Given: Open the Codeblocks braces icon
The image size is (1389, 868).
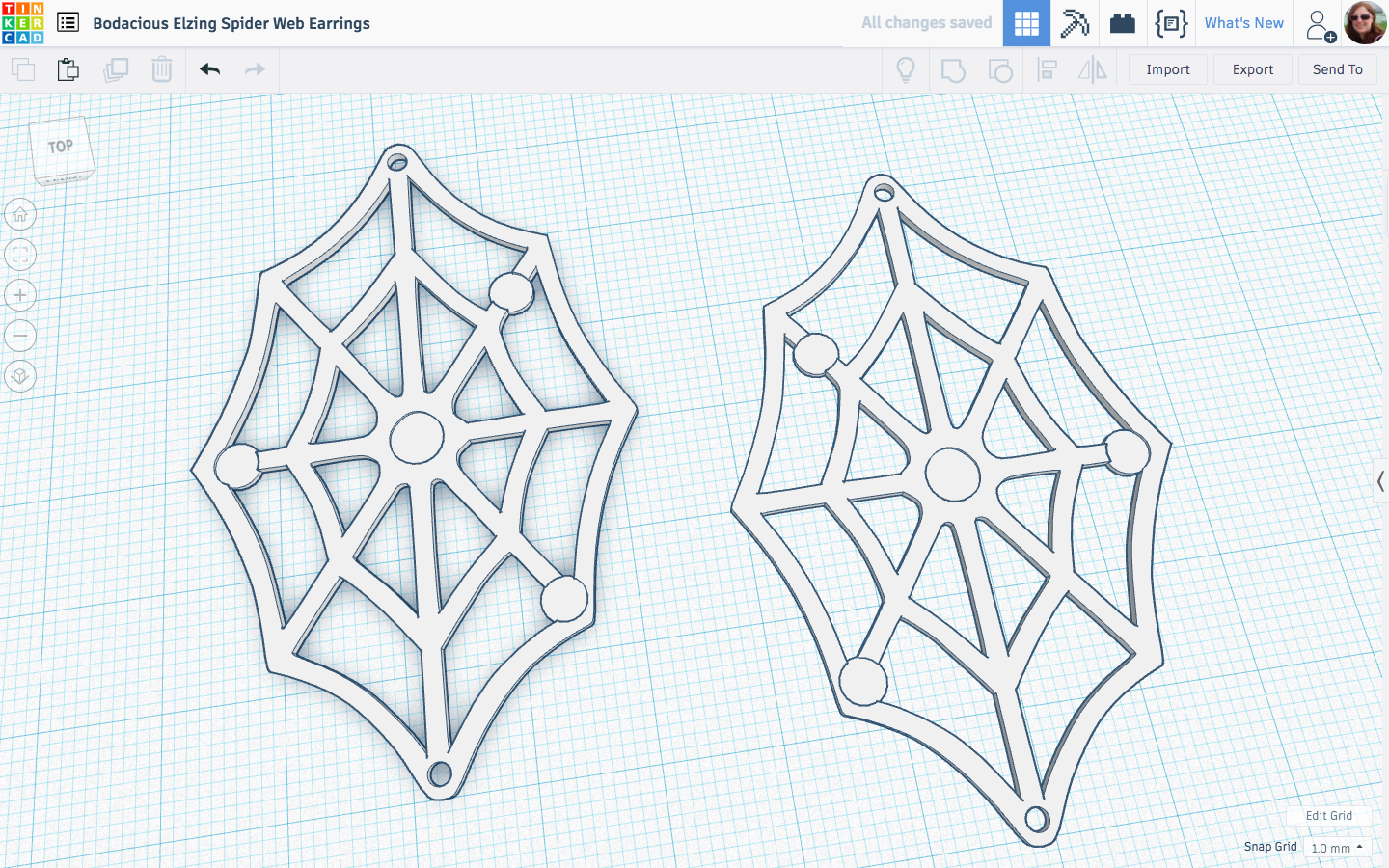Looking at the screenshot, I should click(1171, 23).
